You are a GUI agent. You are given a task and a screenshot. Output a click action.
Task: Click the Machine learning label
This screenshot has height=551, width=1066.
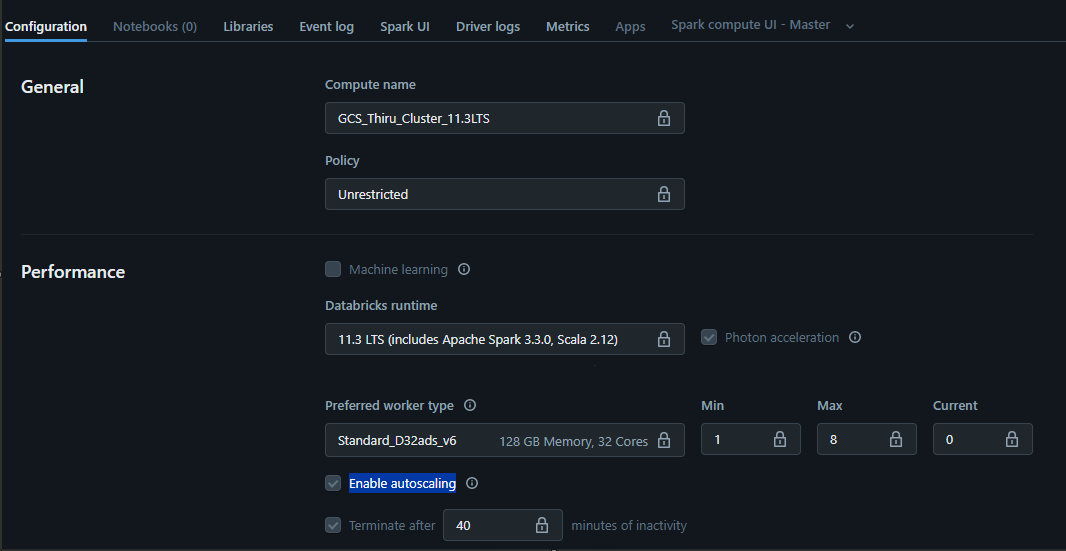click(398, 269)
